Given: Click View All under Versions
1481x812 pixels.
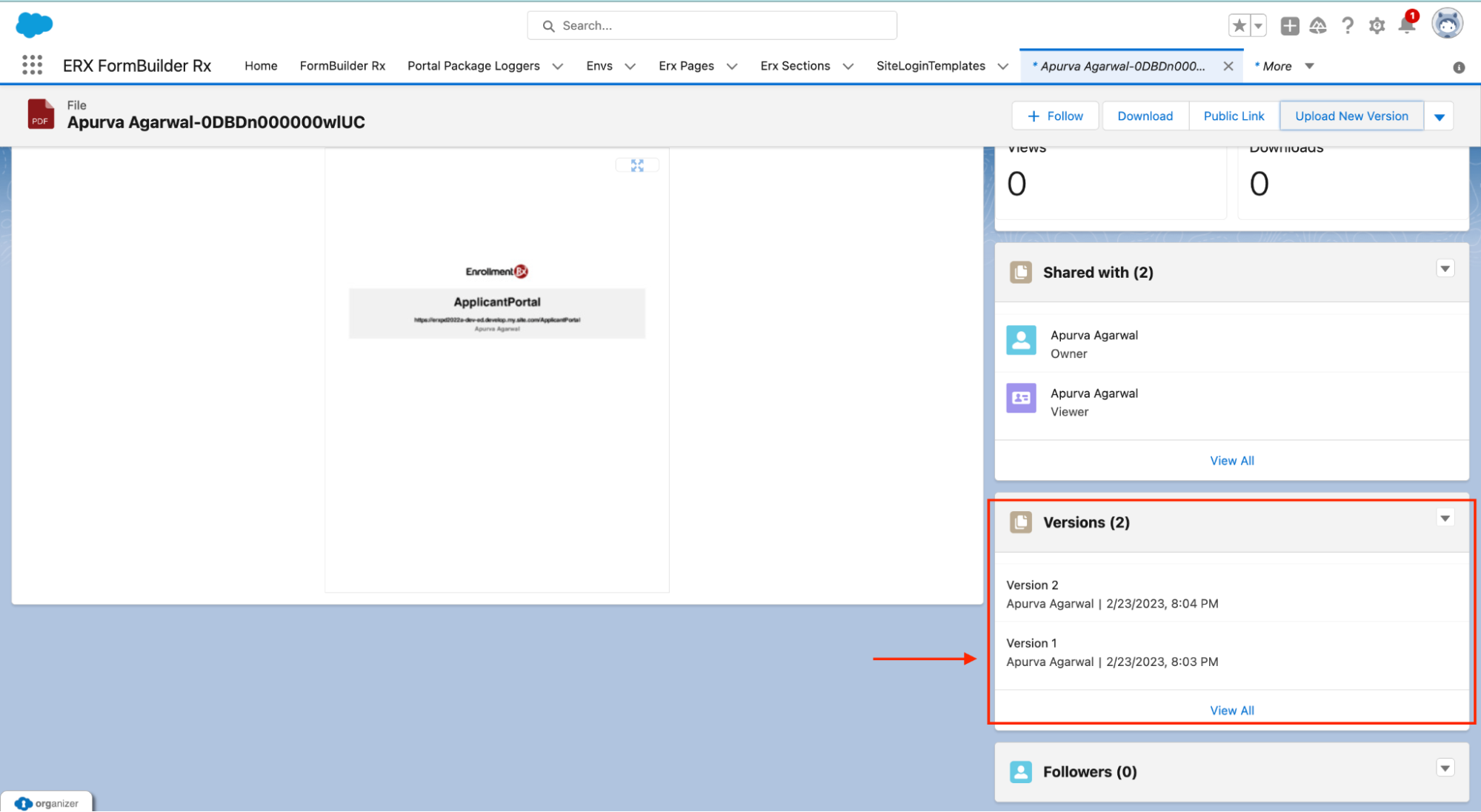Looking at the screenshot, I should pos(1231,710).
